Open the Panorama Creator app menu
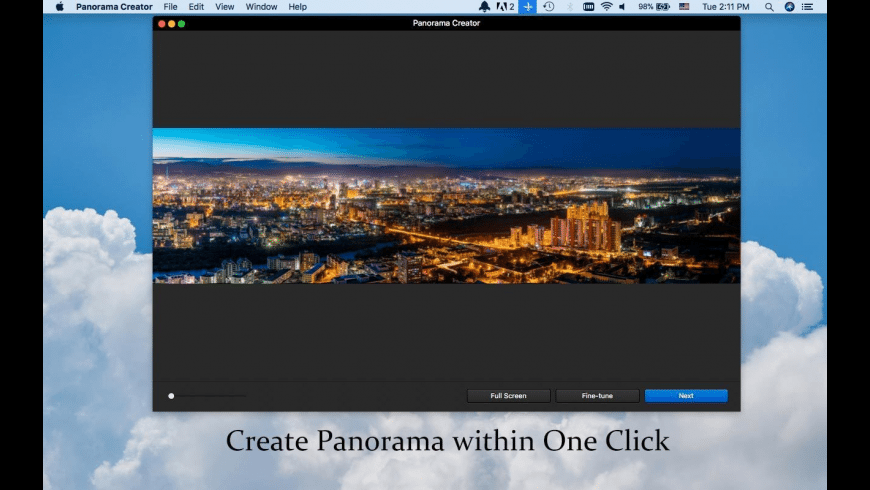The image size is (870, 490). (x=114, y=7)
